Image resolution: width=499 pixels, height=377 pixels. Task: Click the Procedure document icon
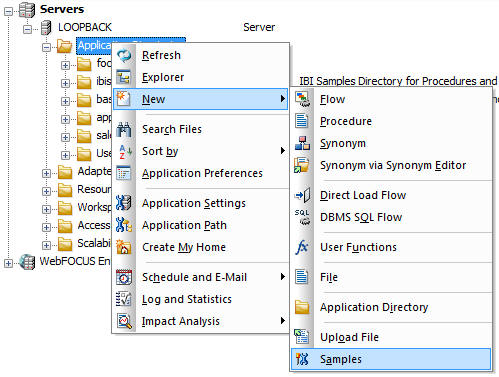[x=302, y=121]
